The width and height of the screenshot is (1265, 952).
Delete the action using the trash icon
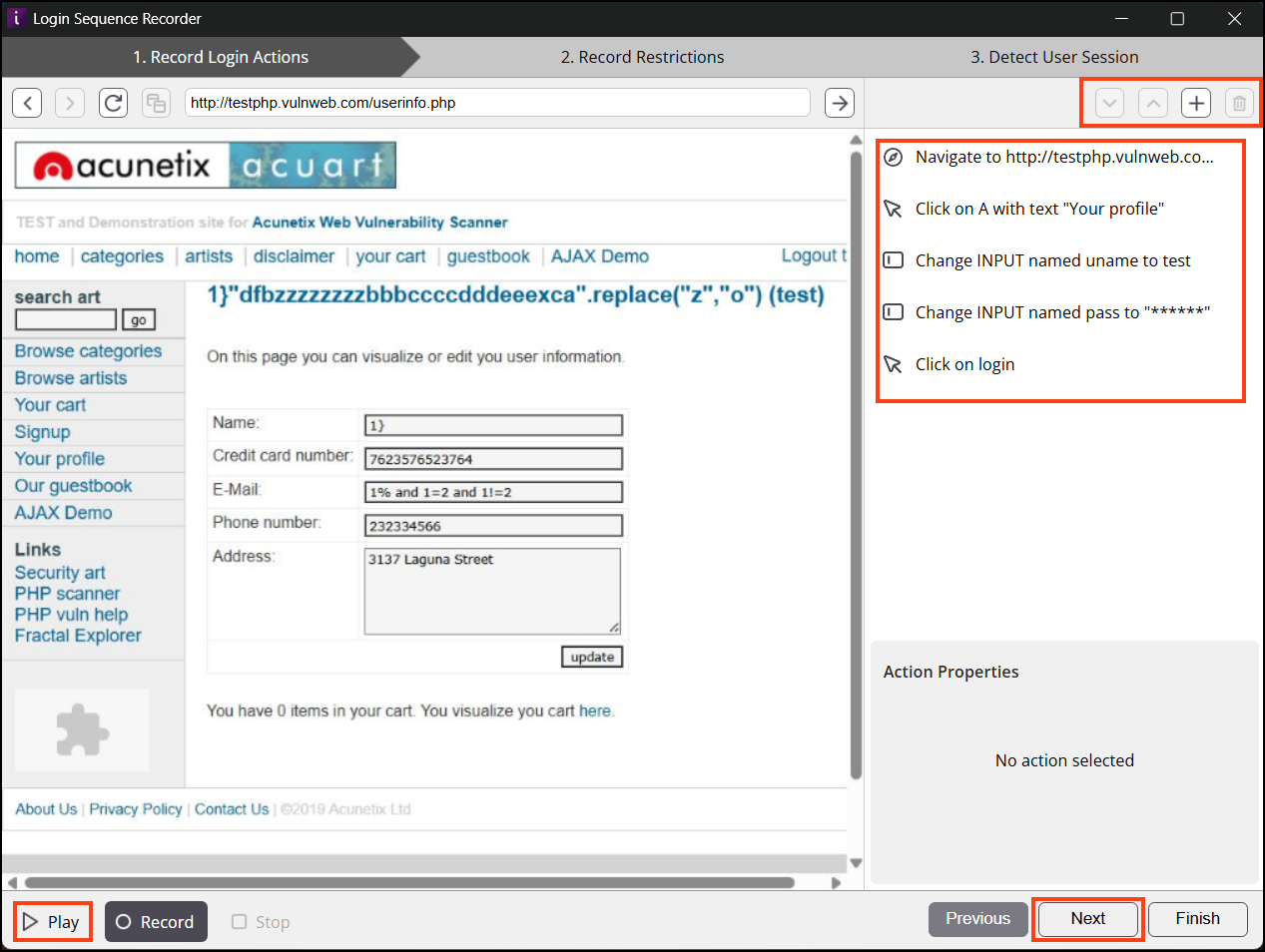(x=1239, y=103)
